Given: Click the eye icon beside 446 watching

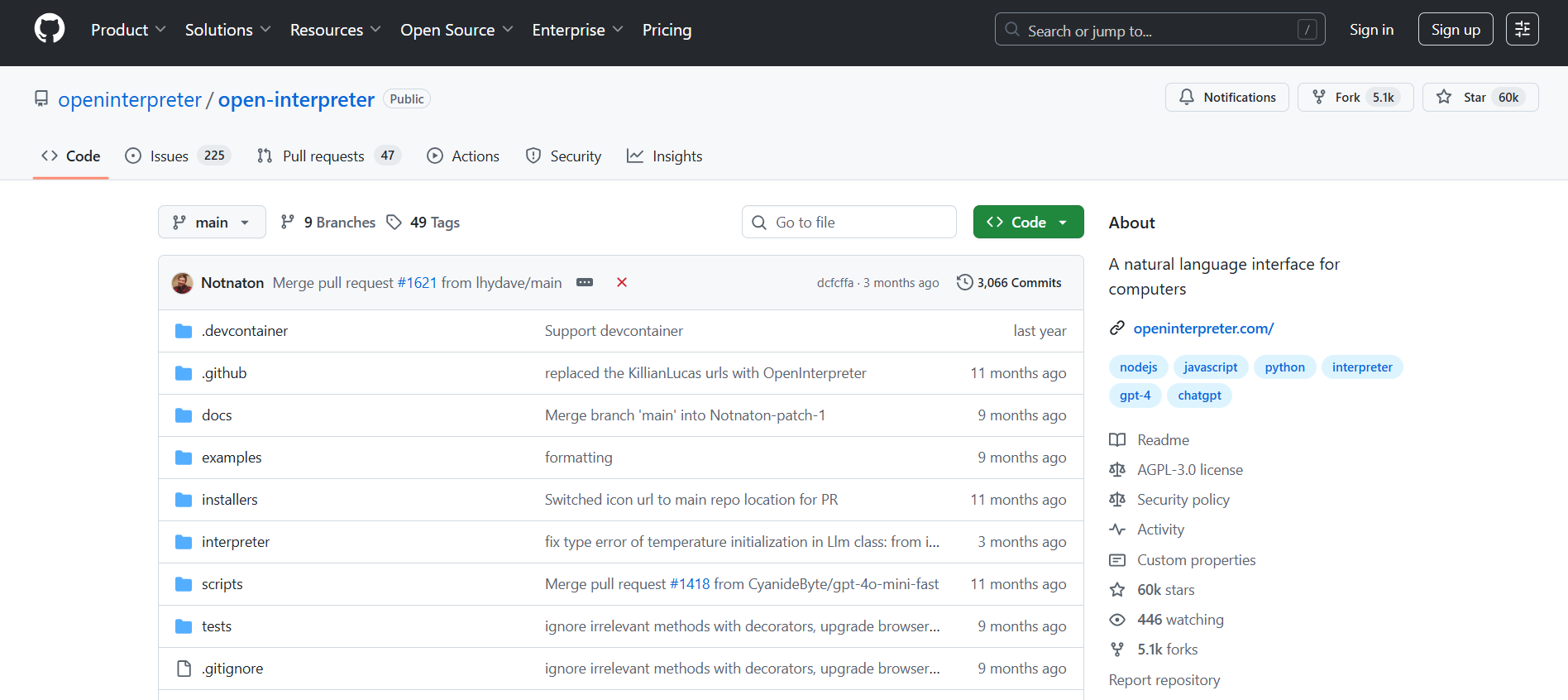Looking at the screenshot, I should [x=1117, y=620].
